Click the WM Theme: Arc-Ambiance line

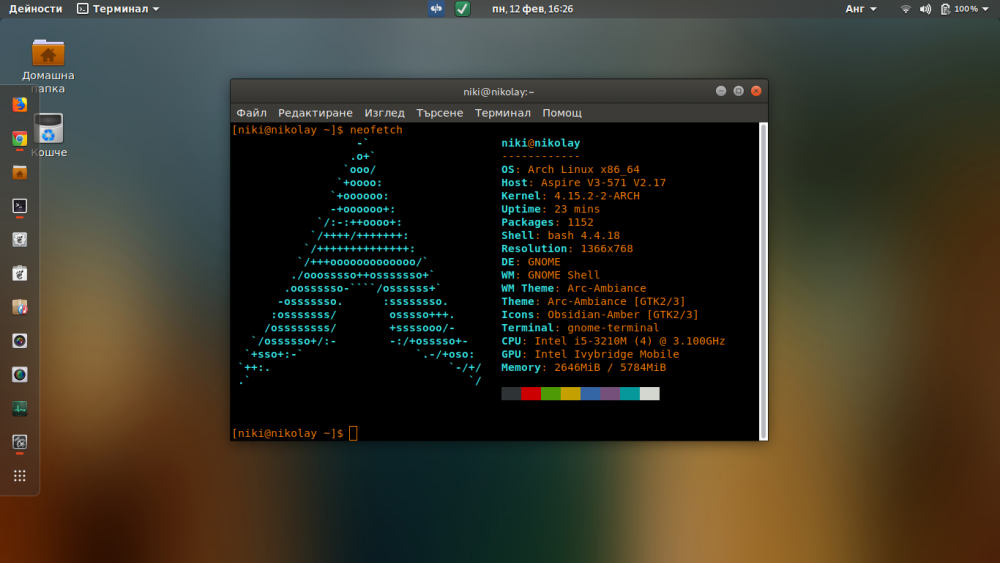click(x=573, y=288)
